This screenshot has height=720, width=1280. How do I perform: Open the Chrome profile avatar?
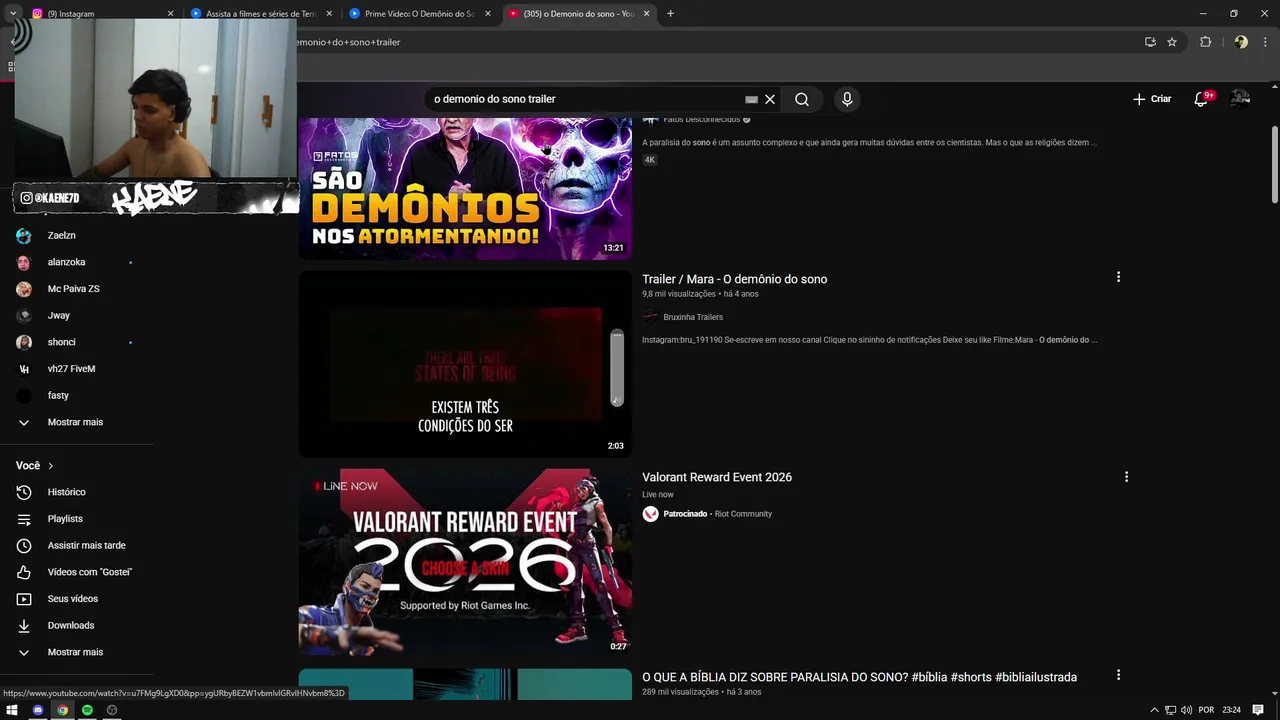tap(1241, 42)
